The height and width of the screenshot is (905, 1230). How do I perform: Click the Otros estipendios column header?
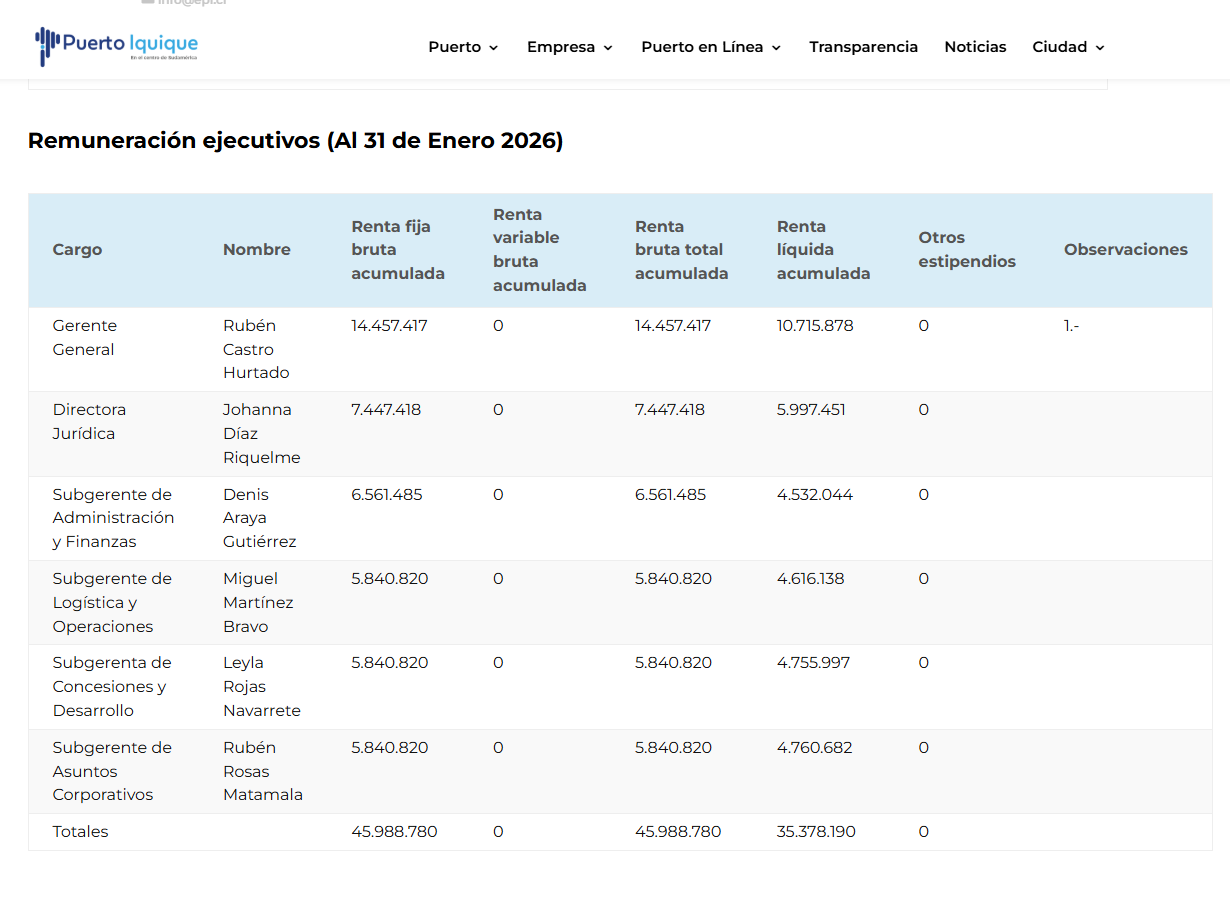tap(966, 250)
